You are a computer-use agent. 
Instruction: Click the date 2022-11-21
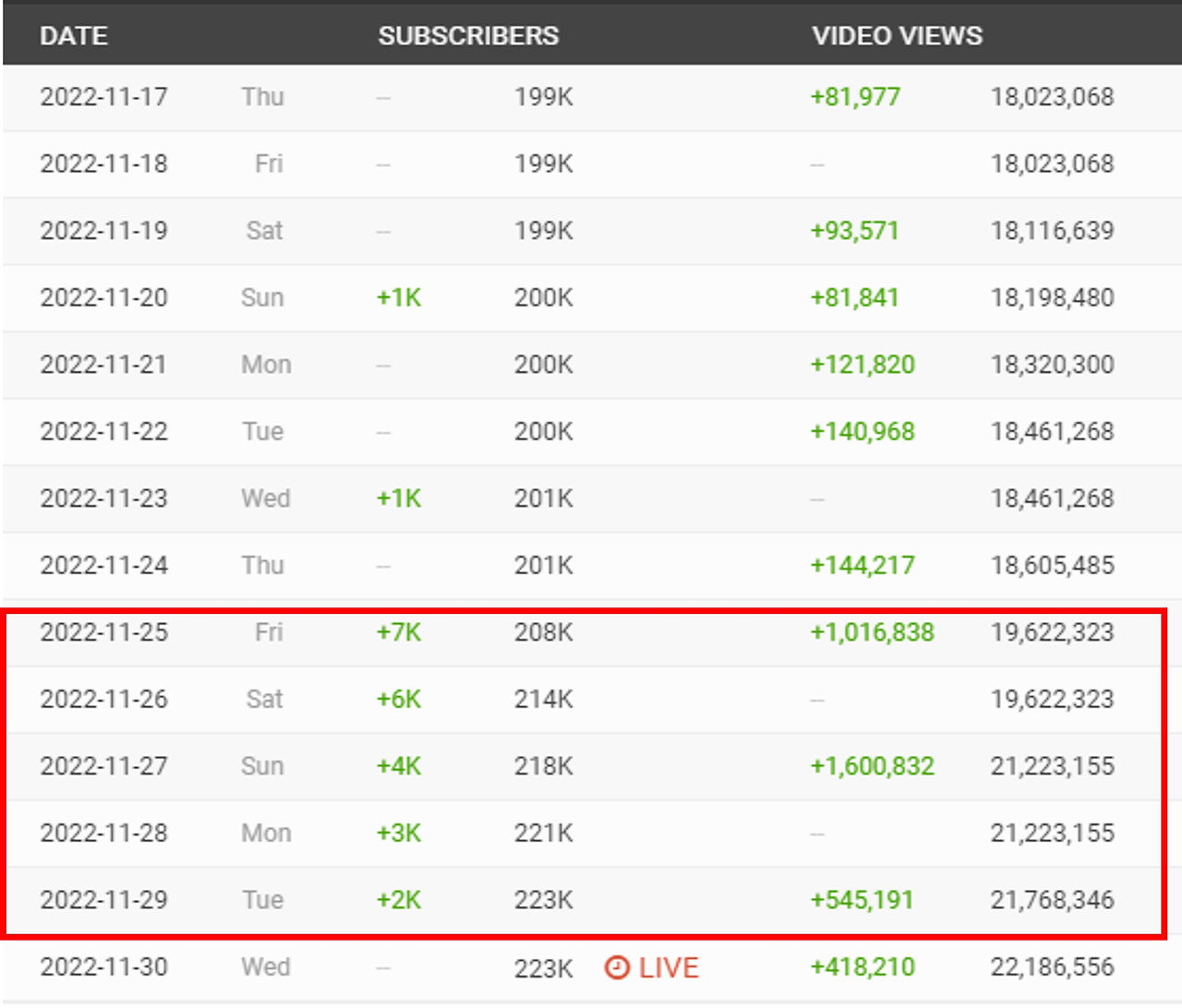[x=103, y=365]
